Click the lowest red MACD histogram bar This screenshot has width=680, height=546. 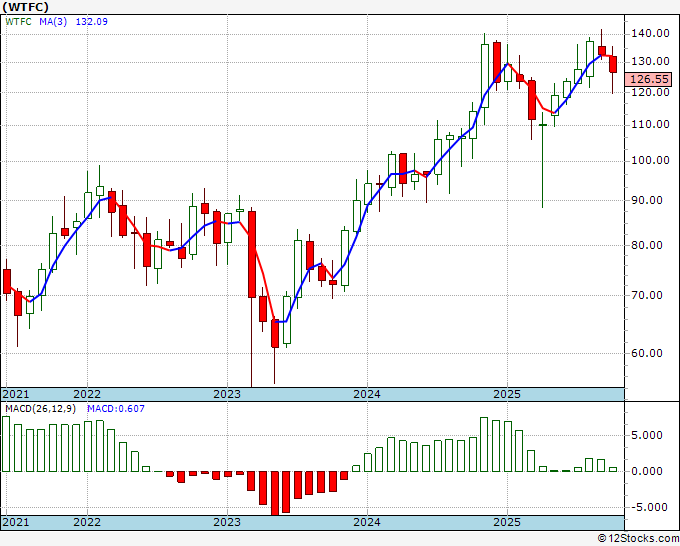click(x=275, y=493)
